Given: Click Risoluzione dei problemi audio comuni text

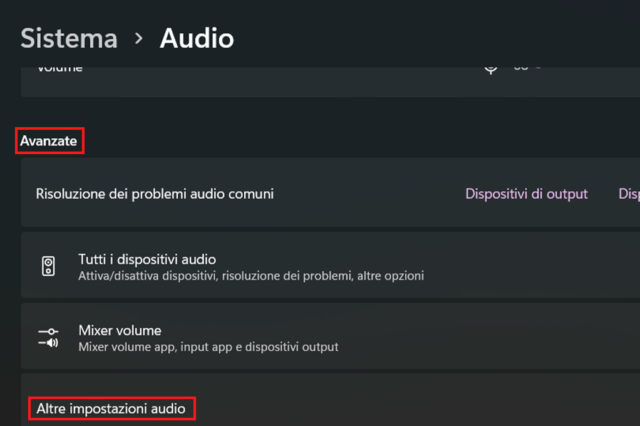Looking at the screenshot, I should [154, 194].
